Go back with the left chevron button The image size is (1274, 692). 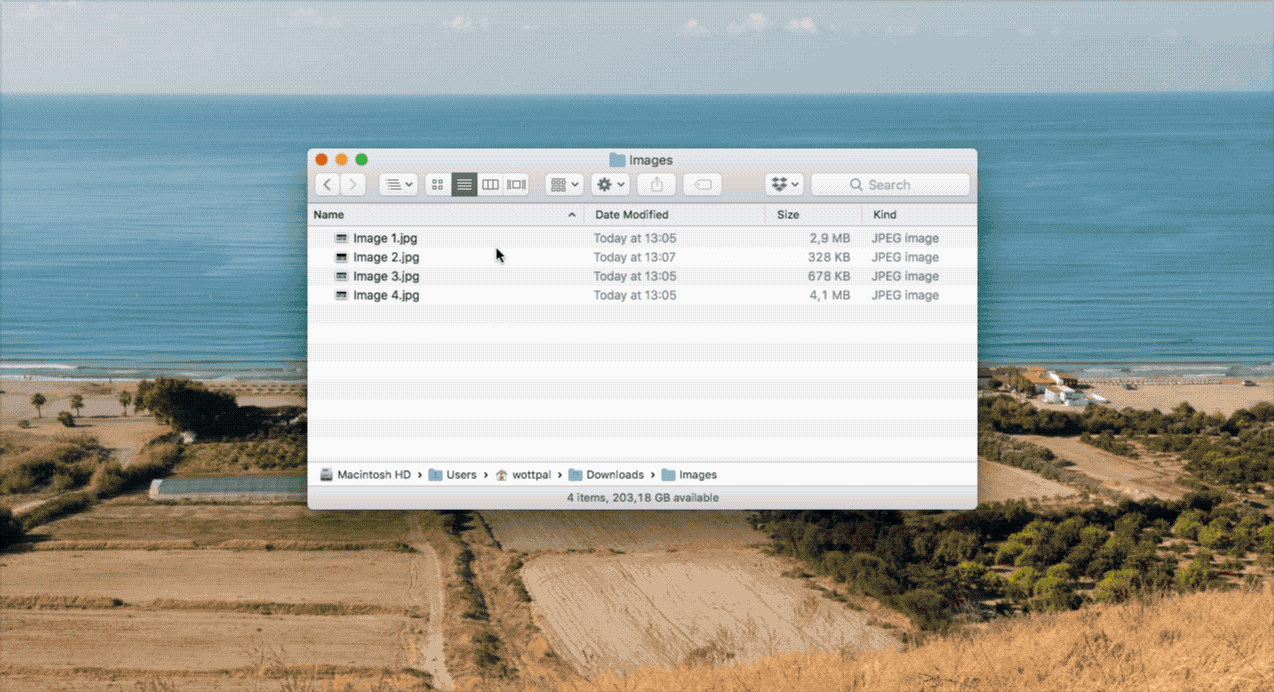click(327, 185)
